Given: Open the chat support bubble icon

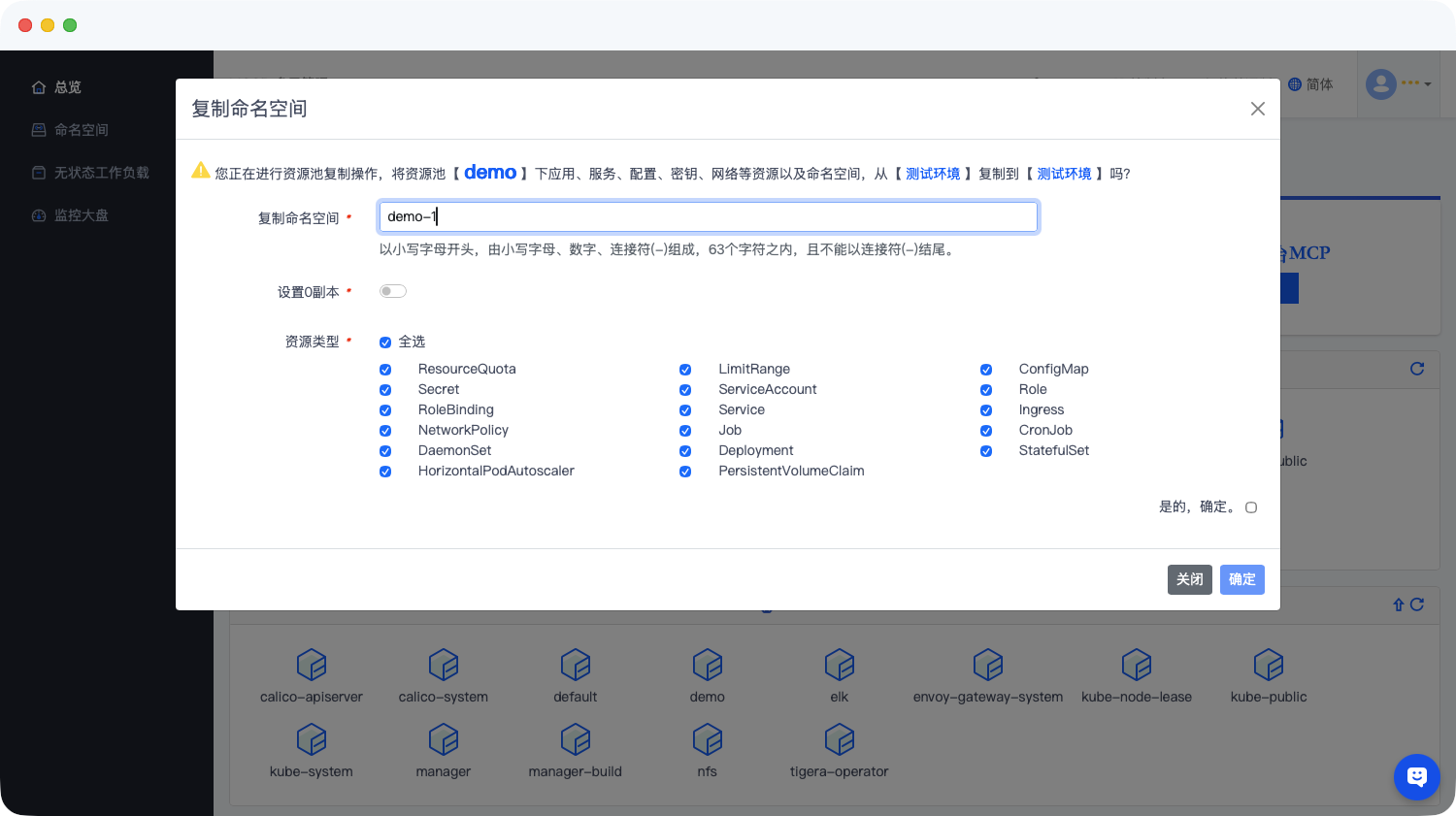Looking at the screenshot, I should tap(1416, 776).
